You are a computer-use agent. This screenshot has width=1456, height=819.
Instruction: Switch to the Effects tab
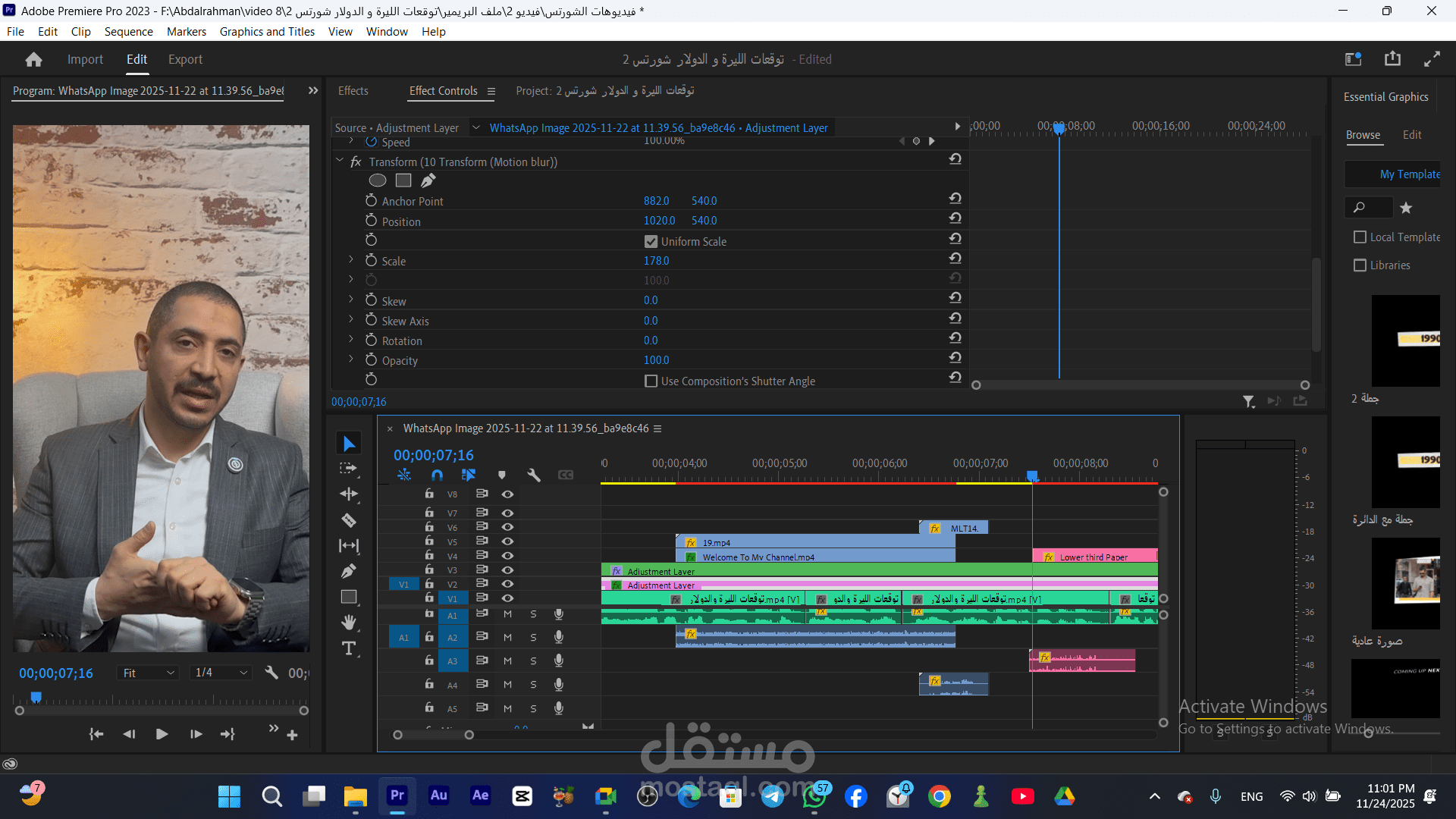tap(353, 90)
